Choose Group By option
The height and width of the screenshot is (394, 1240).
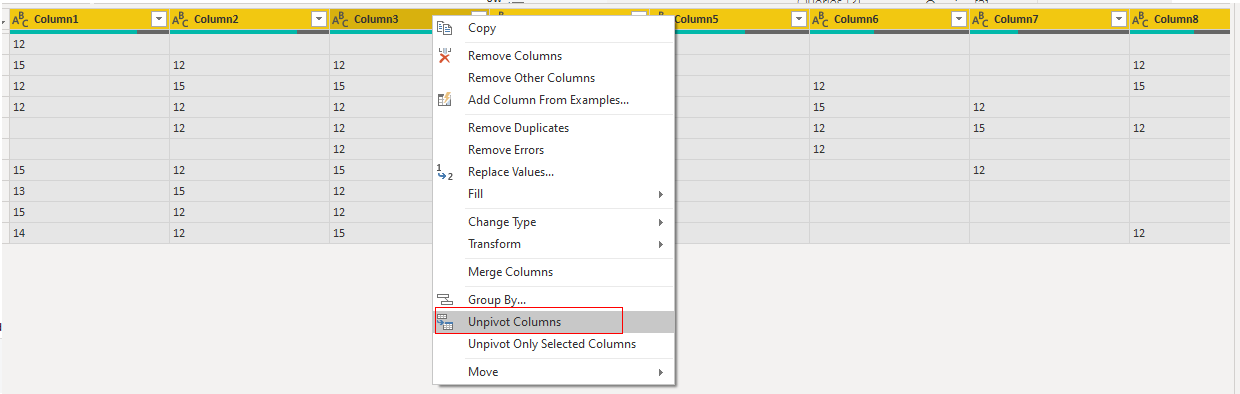pos(554,300)
